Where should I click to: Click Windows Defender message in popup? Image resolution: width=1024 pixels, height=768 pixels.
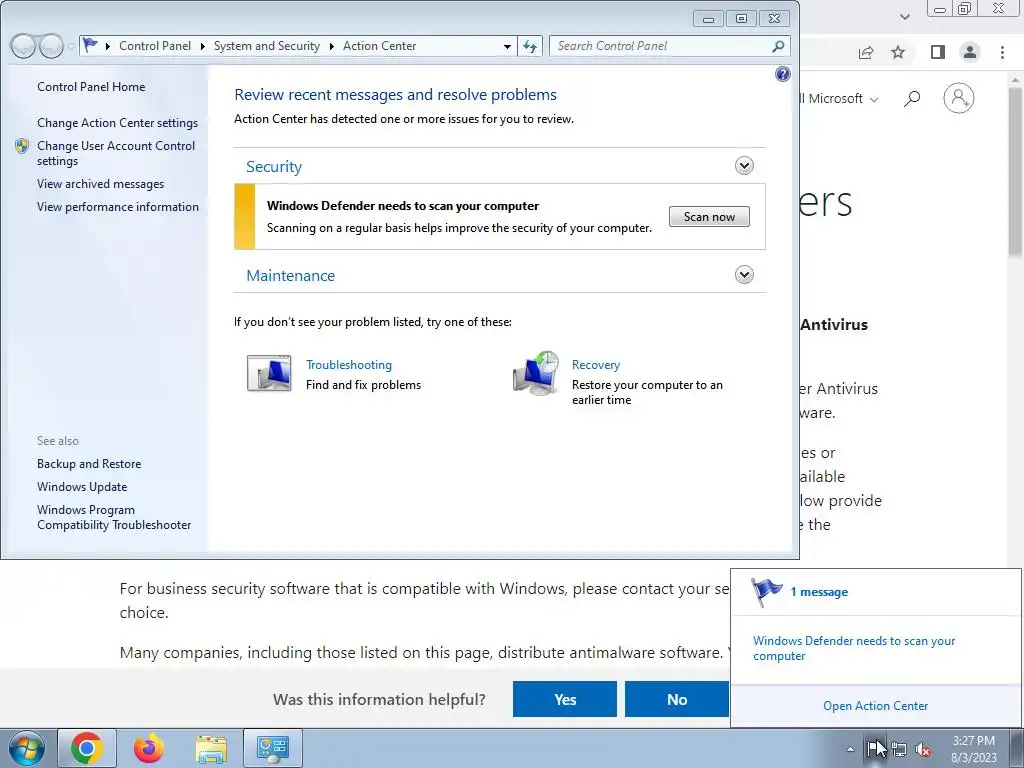(x=854, y=648)
